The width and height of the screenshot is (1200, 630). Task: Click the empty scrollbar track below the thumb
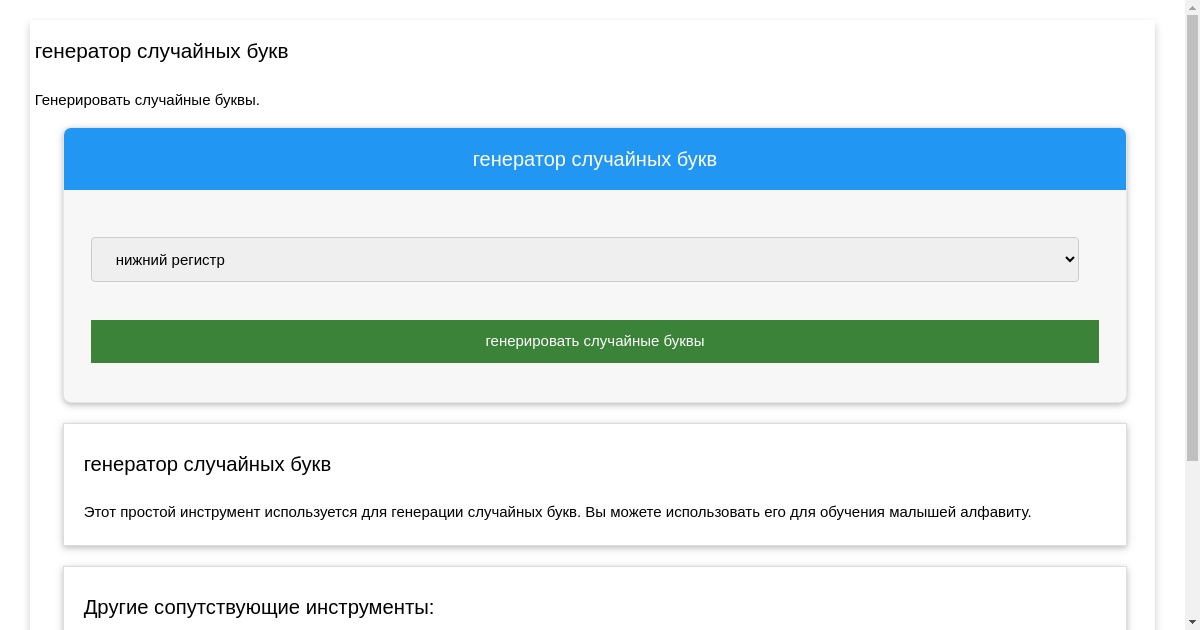(1192, 540)
